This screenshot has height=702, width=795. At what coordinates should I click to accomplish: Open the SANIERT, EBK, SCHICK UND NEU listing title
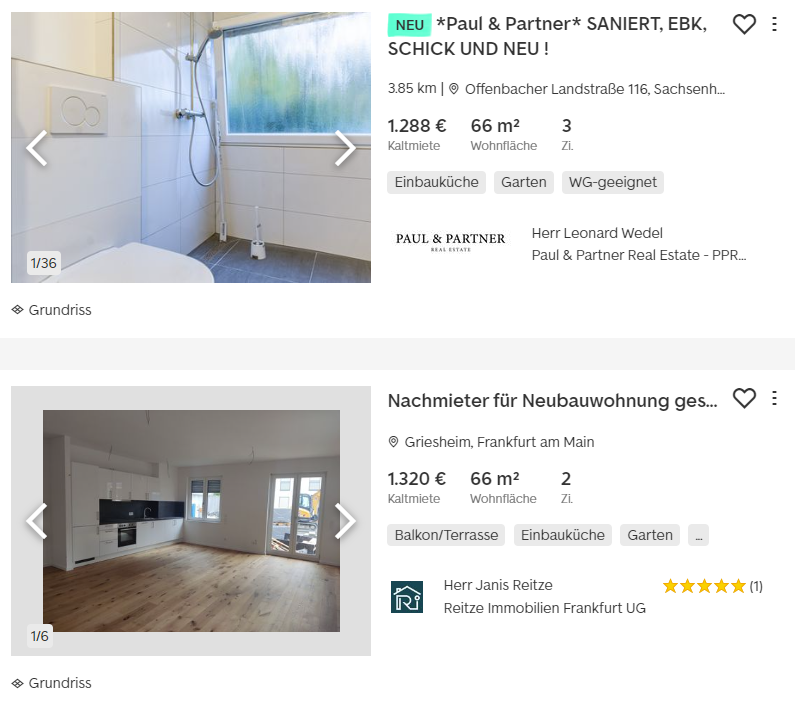click(547, 36)
